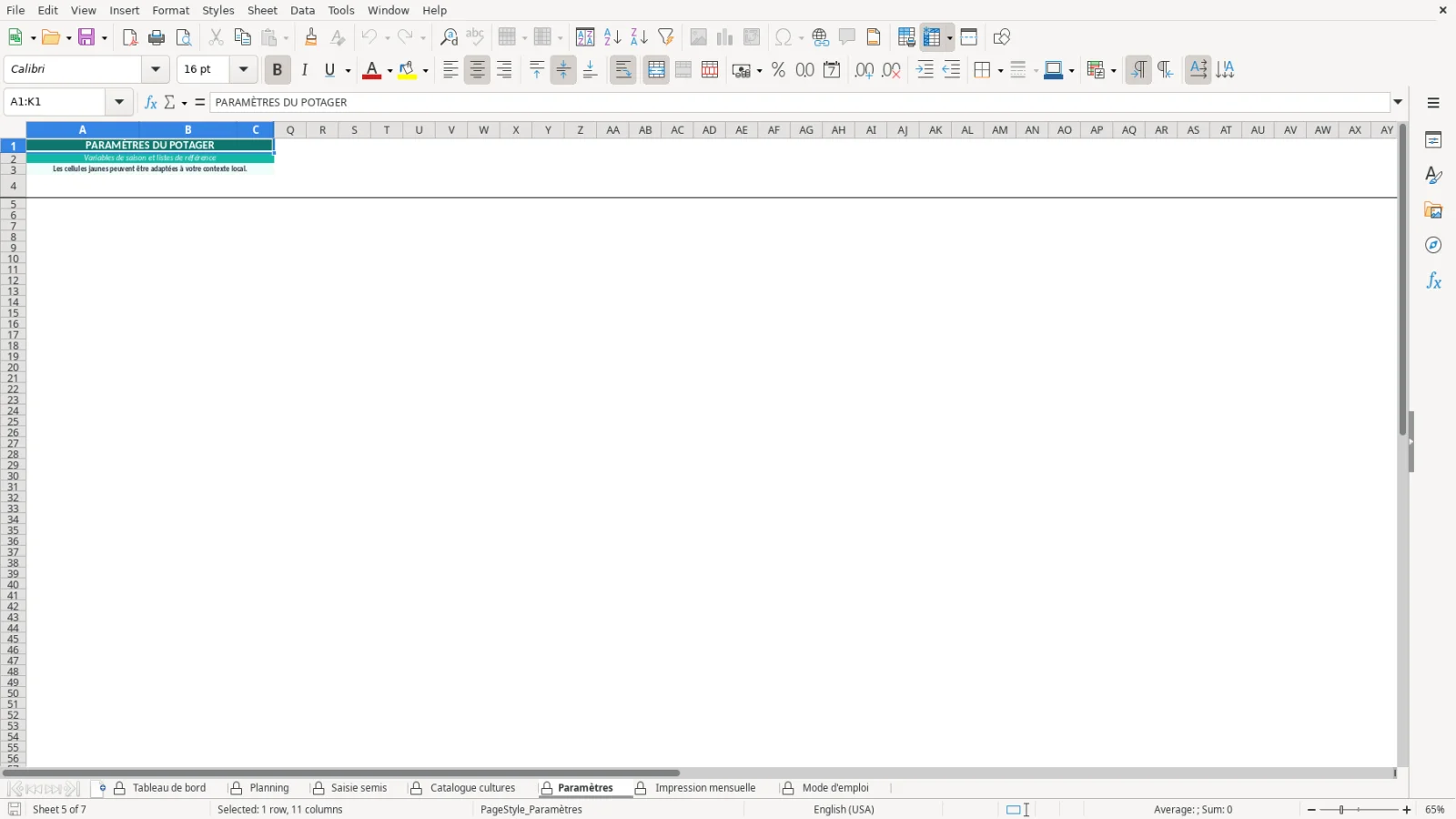Click the Merge and Center Cells icon
This screenshot has height=819, width=1456.
(656, 70)
